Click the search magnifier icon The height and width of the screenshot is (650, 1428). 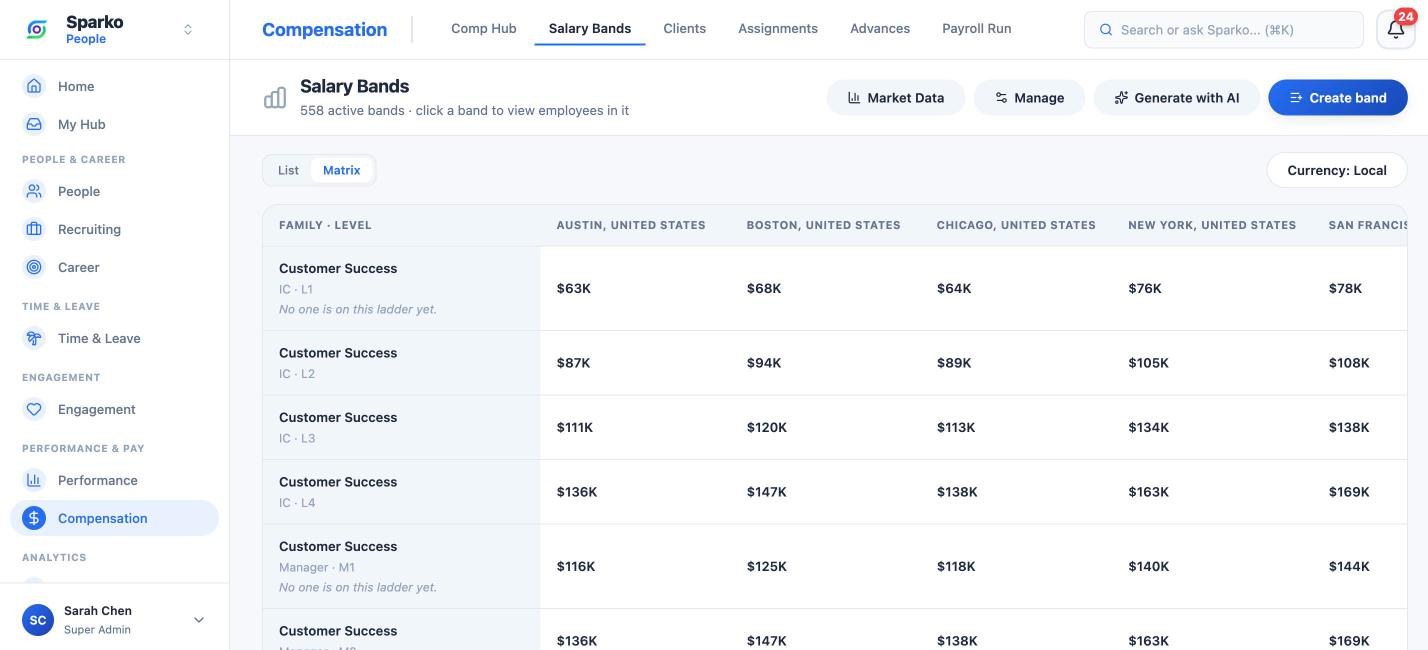coord(1106,30)
